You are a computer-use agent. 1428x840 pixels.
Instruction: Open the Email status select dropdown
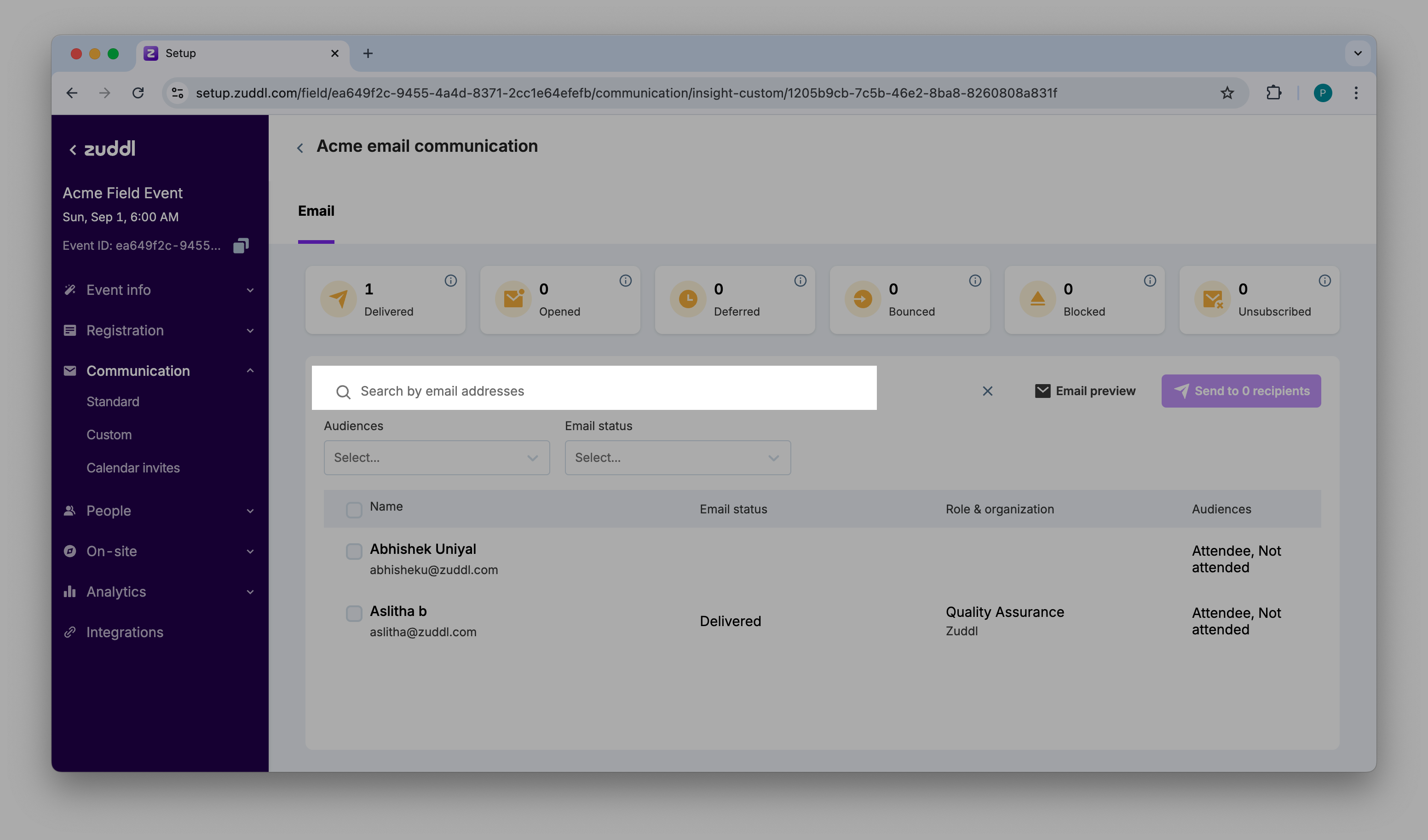(677, 458)
